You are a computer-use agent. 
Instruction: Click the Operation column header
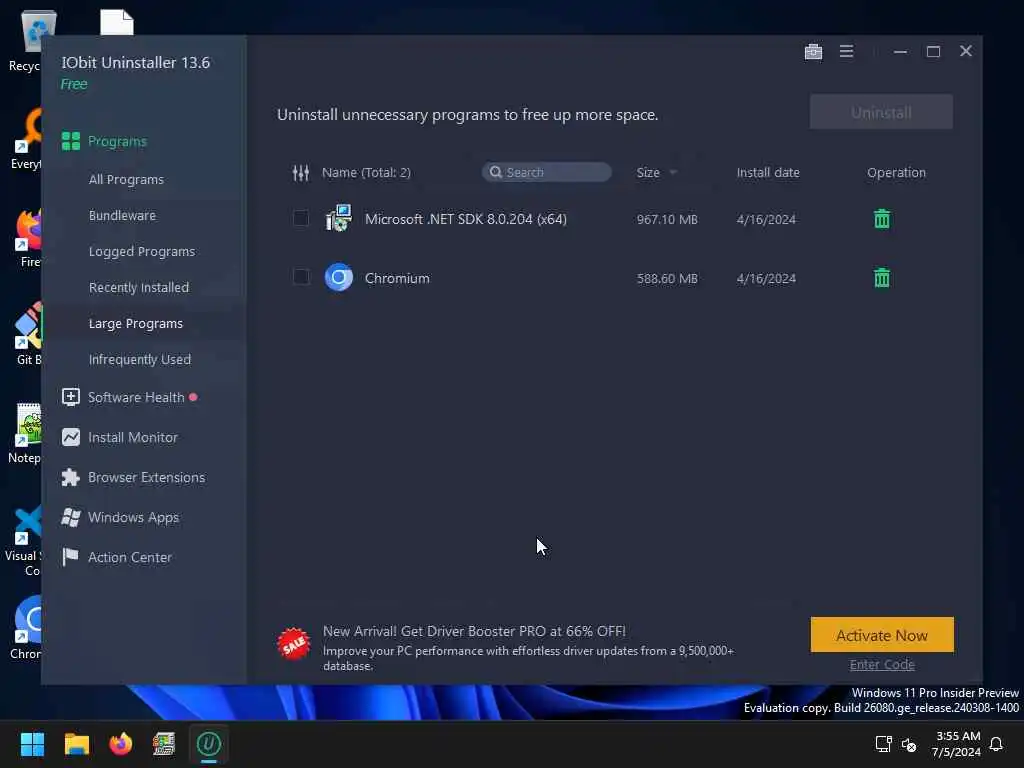tap(896, 172)
